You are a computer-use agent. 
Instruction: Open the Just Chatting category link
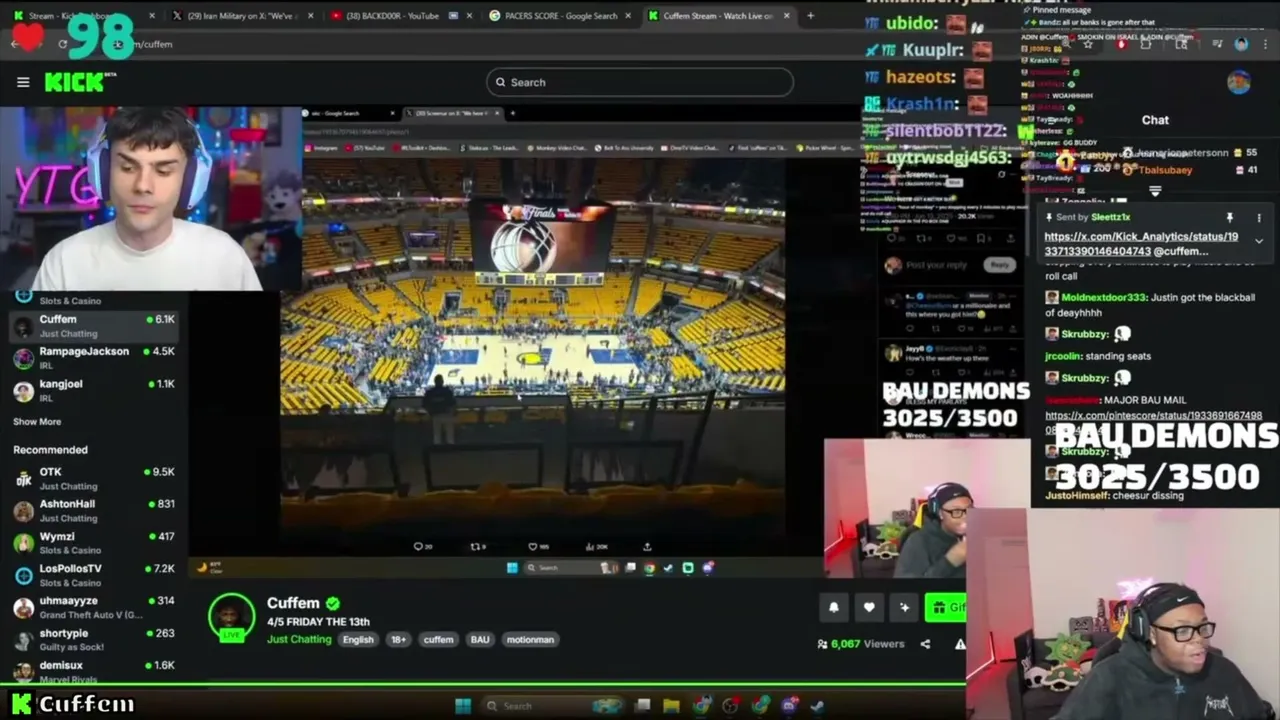(x=298, y=639)
